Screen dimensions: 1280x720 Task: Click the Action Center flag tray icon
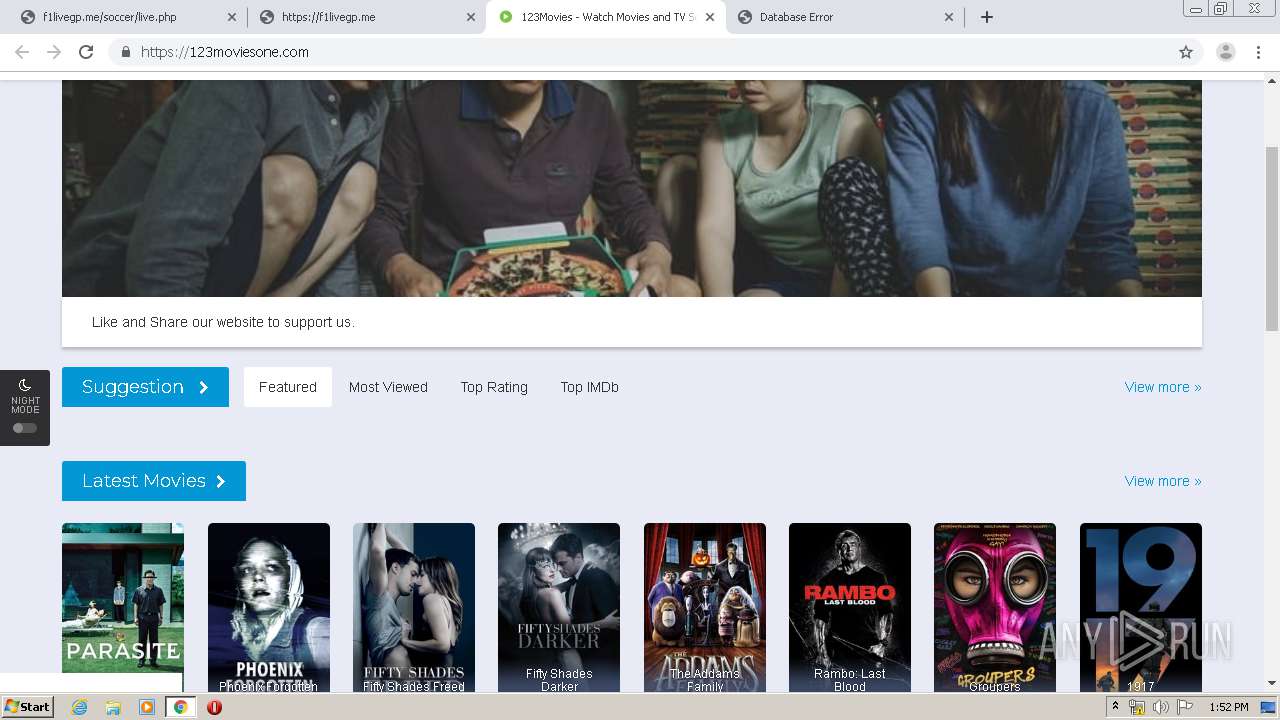[x=1185, y=707]
